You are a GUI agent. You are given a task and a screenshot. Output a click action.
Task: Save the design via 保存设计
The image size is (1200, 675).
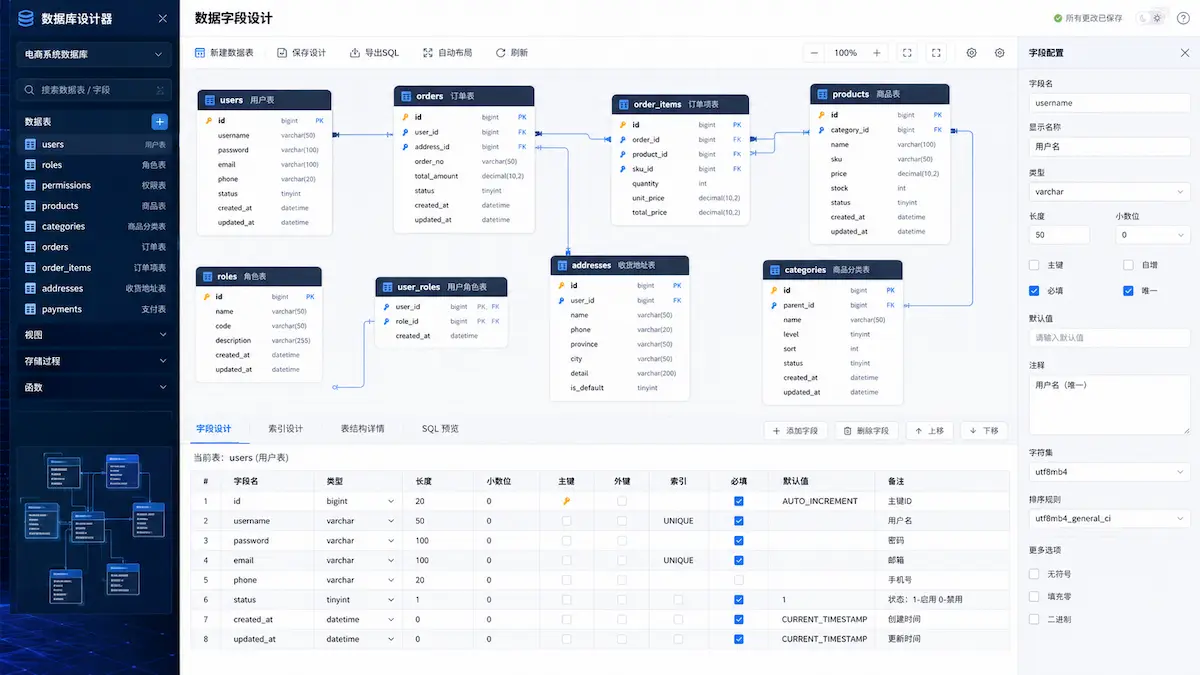pyautogui.click(x=301, y=53)
